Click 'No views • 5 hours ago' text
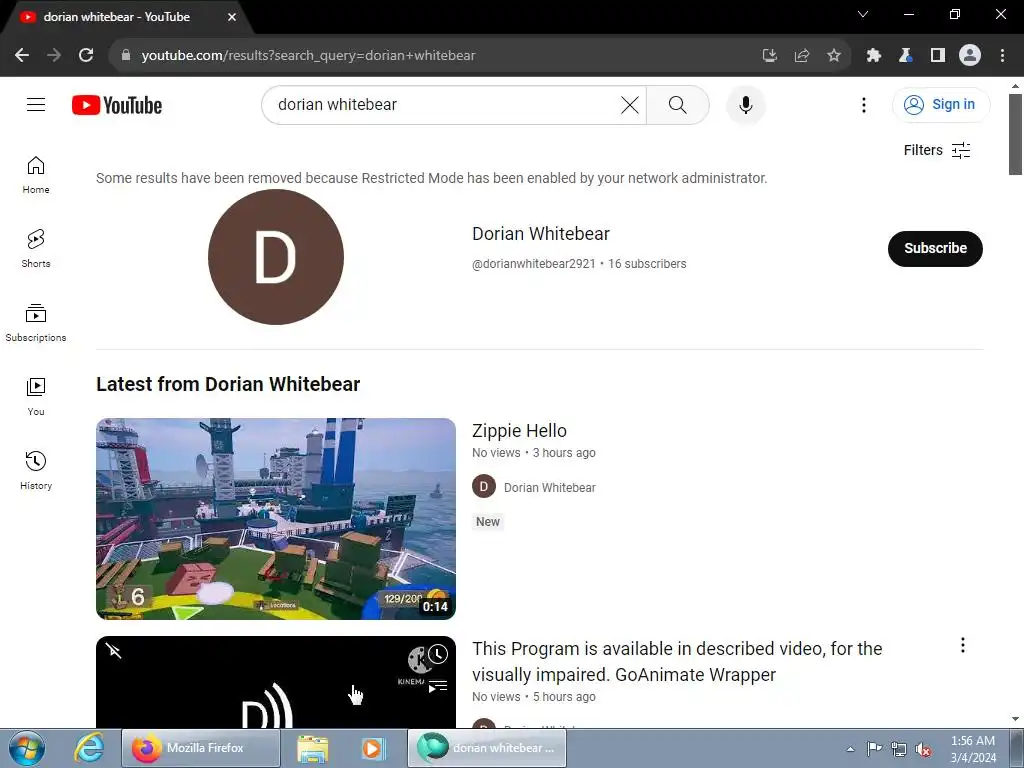The width and height of the screenshot is (1024, 768). click(x=534, y=697)
